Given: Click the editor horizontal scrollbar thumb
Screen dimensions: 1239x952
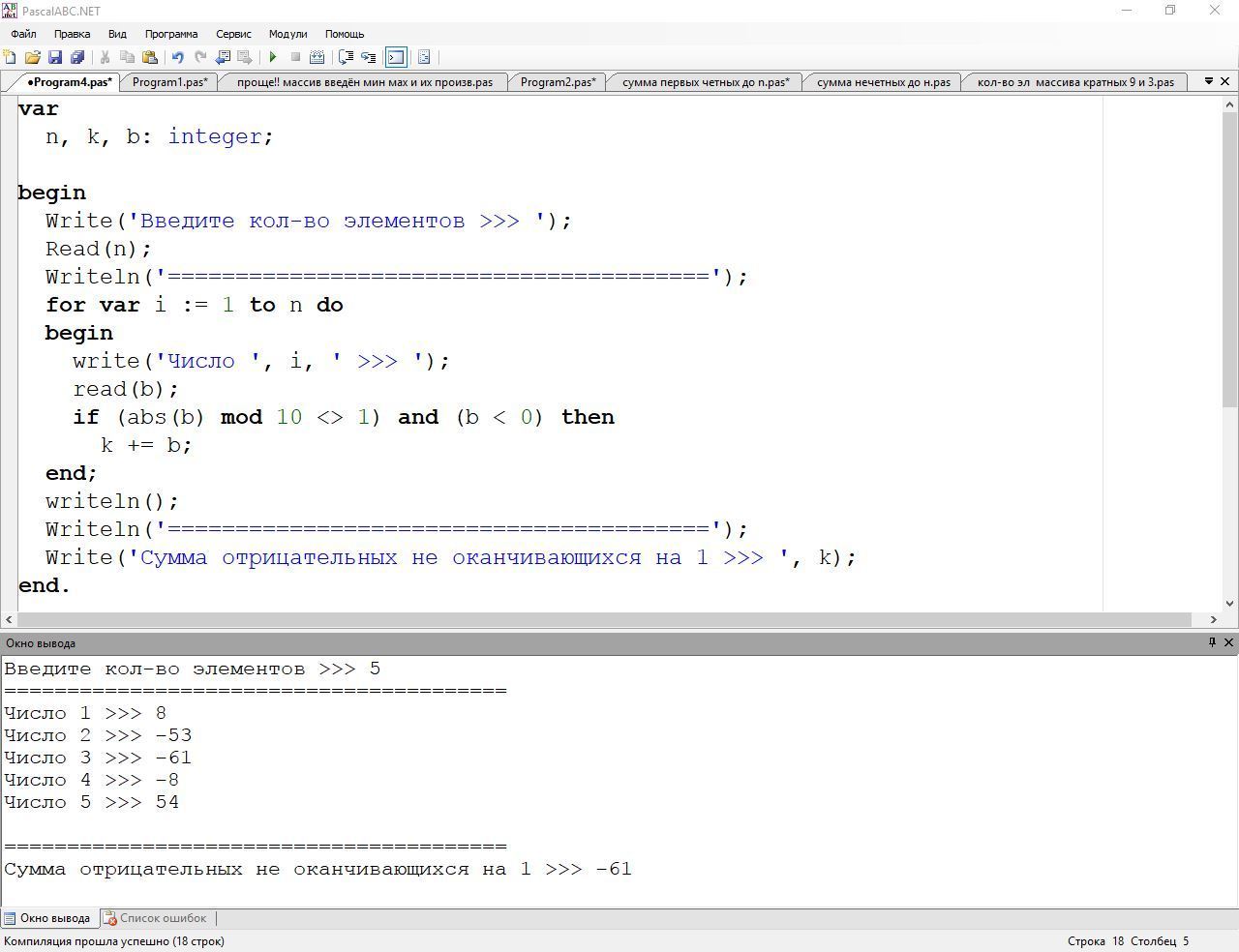Looking at the screenshot, I should (604, 619).
